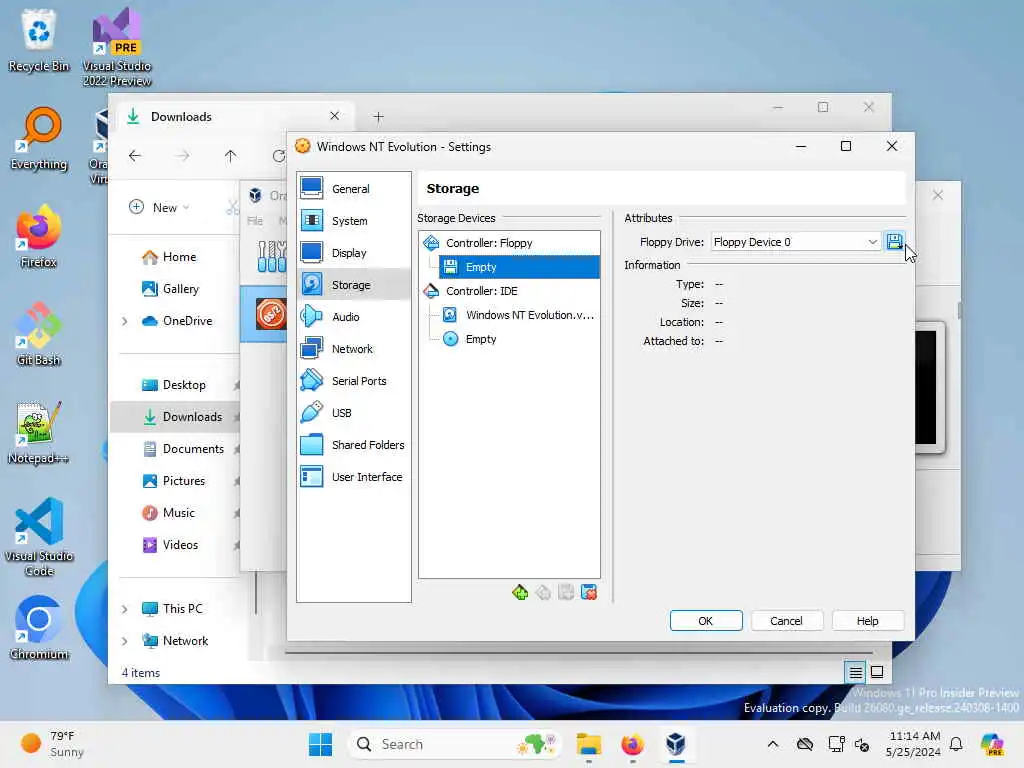
Task: Open the Floppy Drive dropdown
Action: pos(795,242)
